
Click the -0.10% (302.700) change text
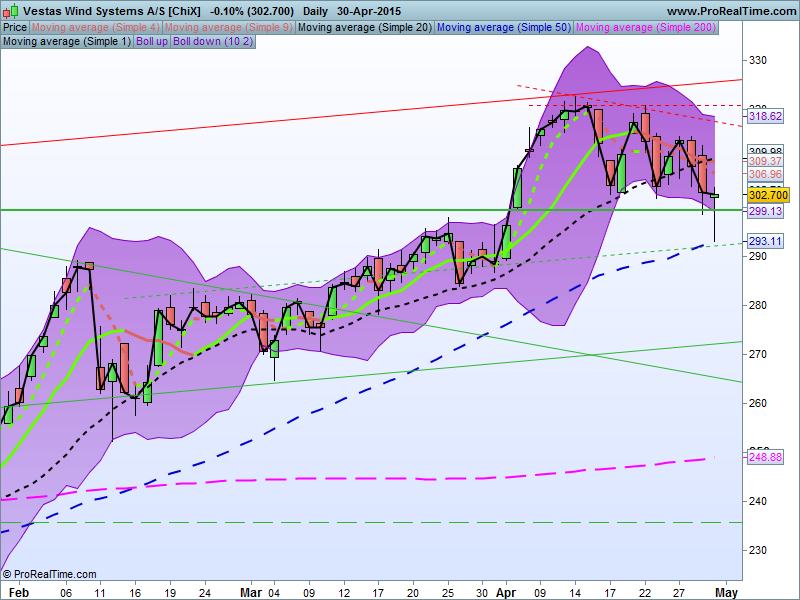(x=252, y=11)
